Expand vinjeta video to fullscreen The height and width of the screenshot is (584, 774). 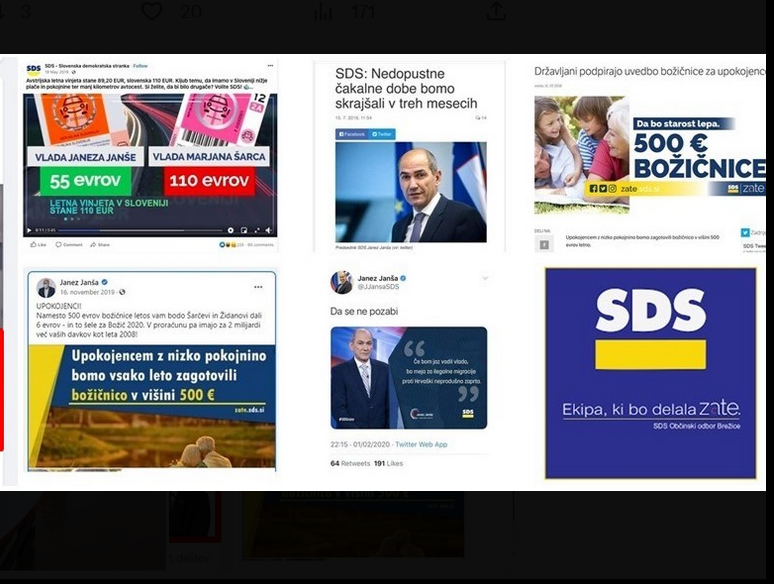[257, 231]
